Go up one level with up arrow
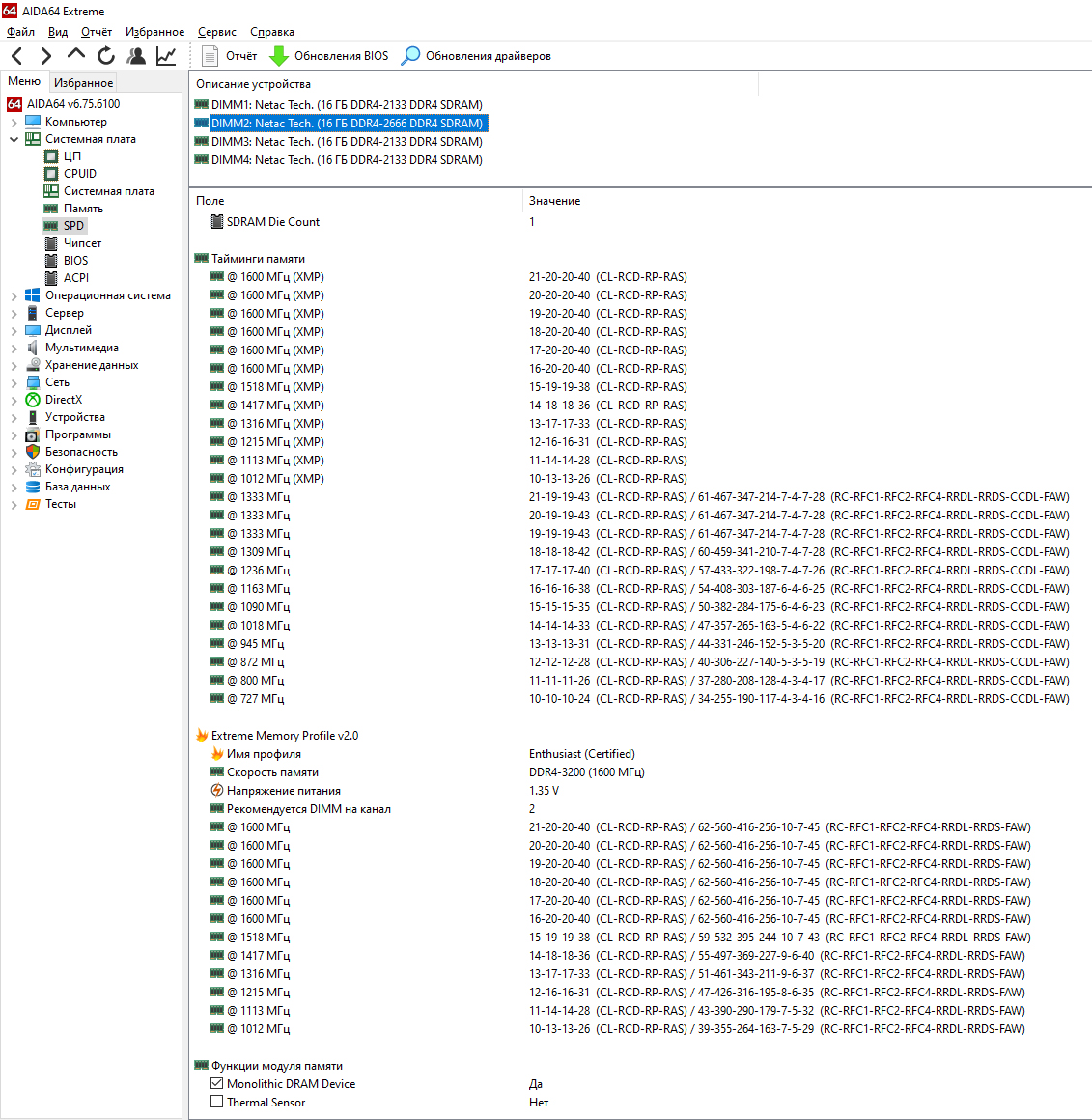This screenshot has width=1092, height=1120. click(x=75, y=55)
